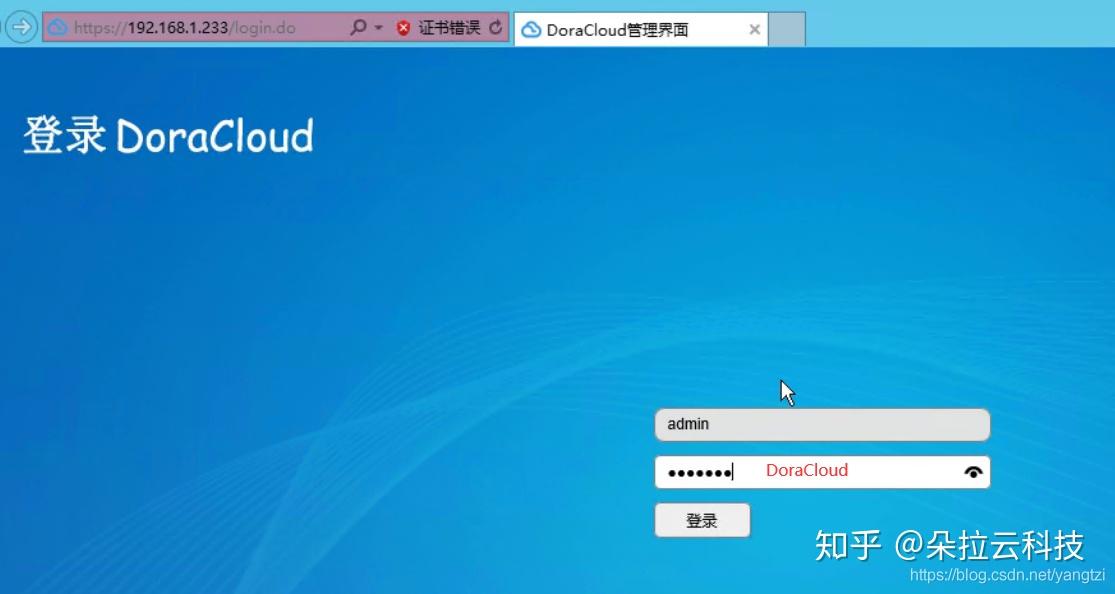Click the cloud site icon in address bar
Viewport: 1115px width, 594px height.
pyautogui.click(x=58, y=28)
